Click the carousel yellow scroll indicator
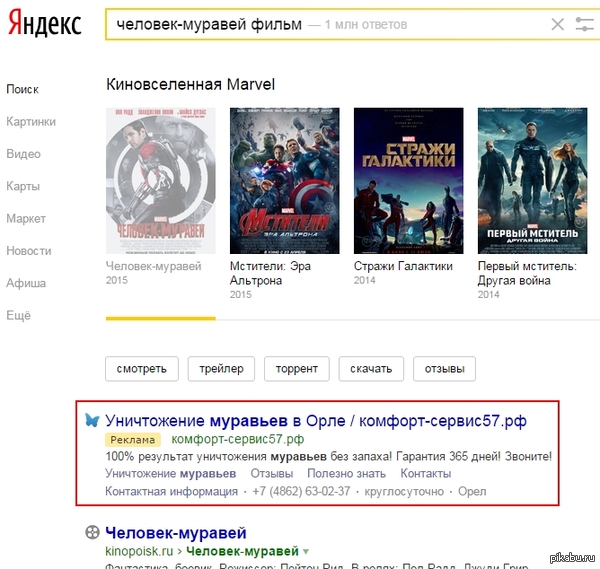 pyautogui.click(x=161, y=318)
